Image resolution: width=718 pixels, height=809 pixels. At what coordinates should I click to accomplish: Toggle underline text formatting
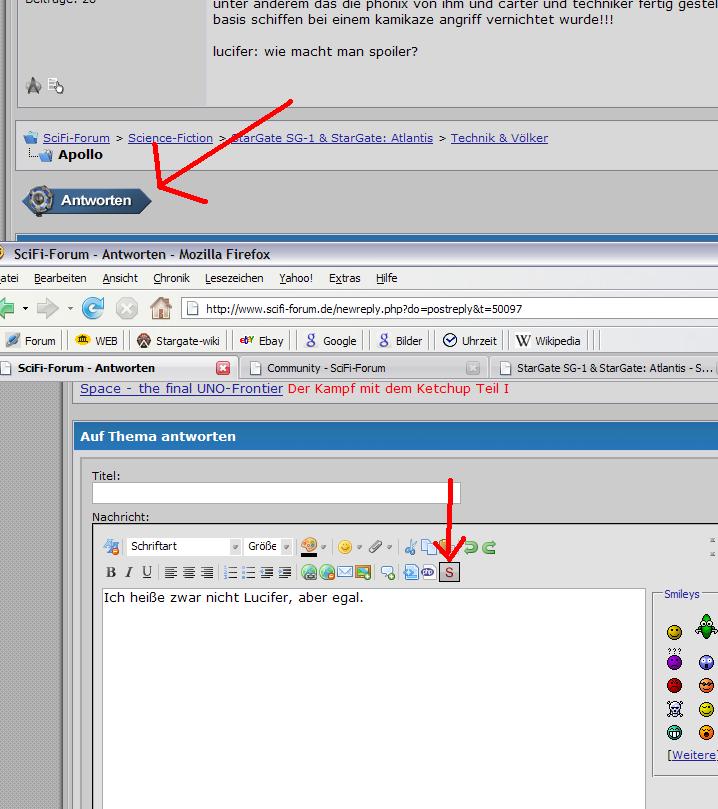147,573
